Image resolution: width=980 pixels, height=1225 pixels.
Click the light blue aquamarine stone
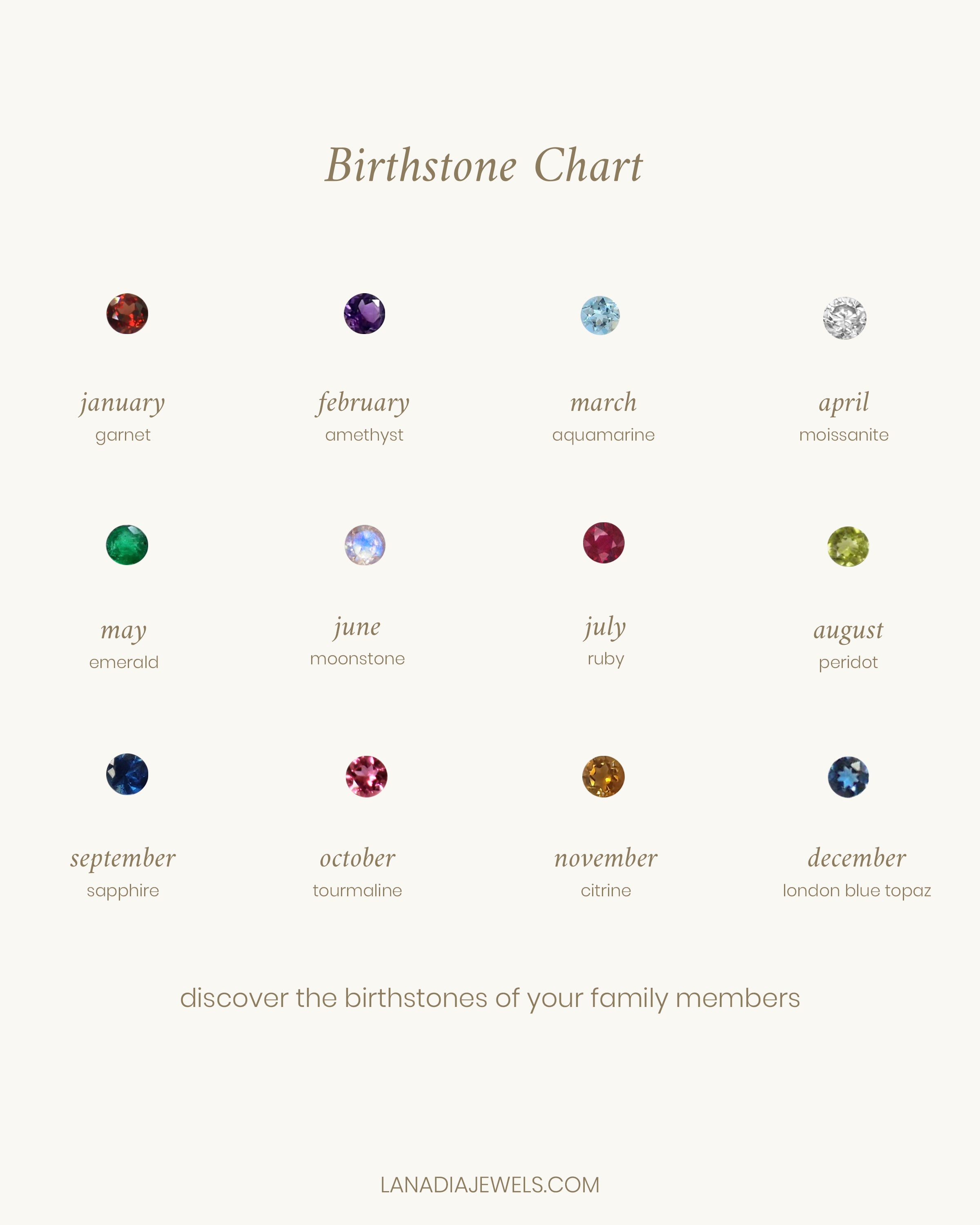600,315
